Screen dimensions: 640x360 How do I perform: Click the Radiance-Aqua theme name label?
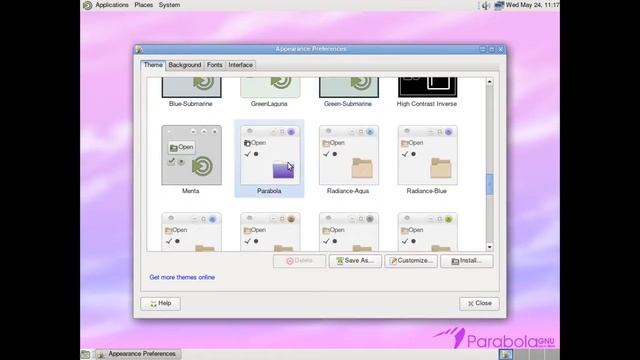pyautogui.click(x=348, y=191)
